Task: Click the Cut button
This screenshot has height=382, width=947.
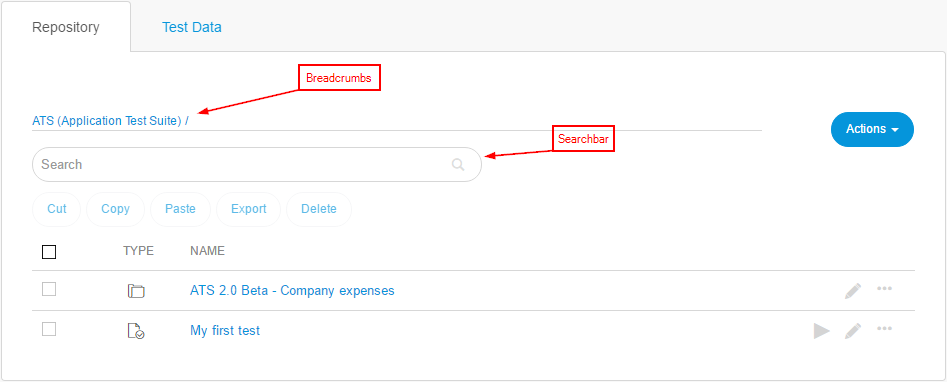Action: point(57,209)
